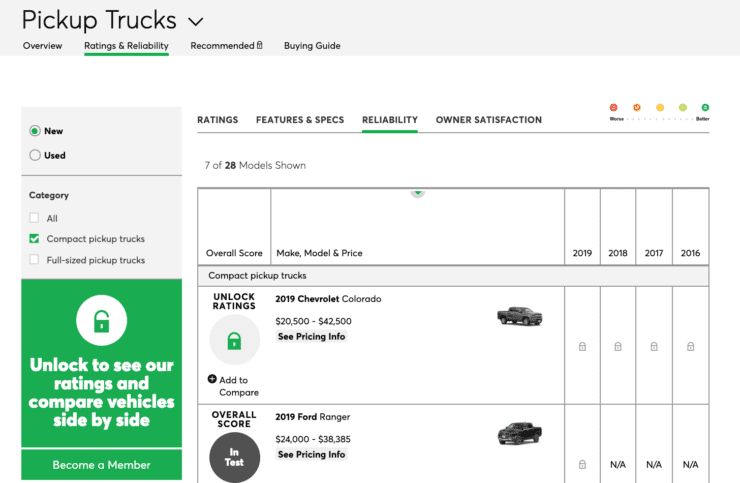The image size is (740, 483).
Task: Open the Buying Guide tab
Action: click(312, 46)
